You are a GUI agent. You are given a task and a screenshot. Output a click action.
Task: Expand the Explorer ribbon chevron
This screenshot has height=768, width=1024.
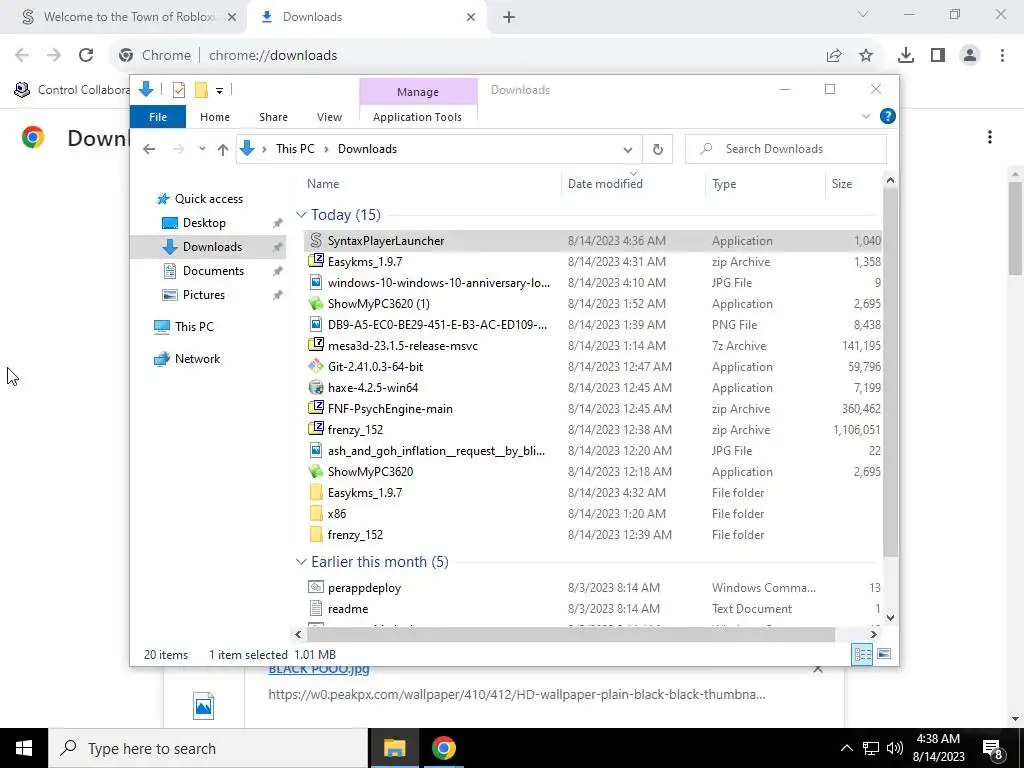pos(866,116)
